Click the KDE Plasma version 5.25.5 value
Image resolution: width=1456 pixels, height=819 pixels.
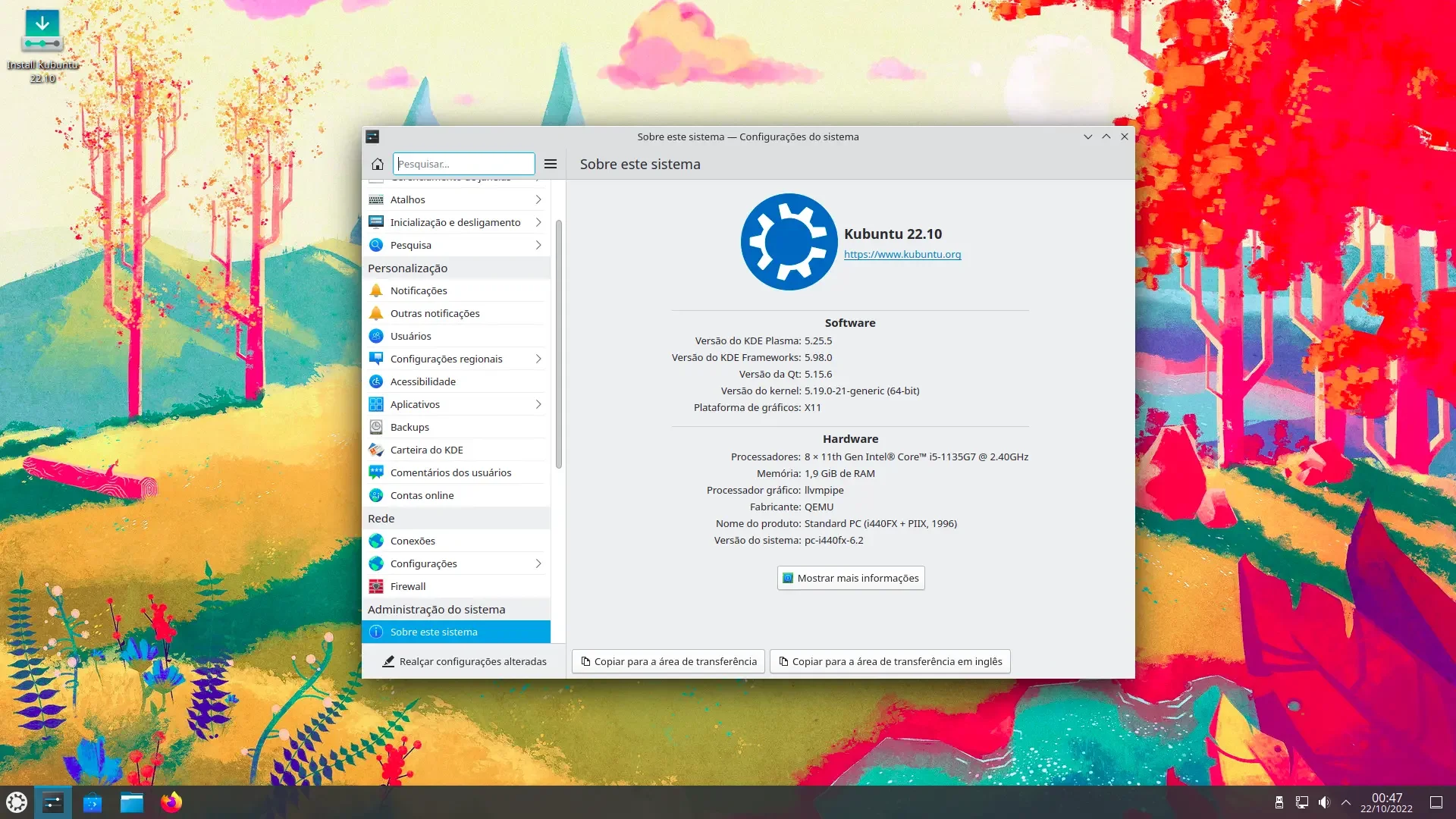click(818, 340)
